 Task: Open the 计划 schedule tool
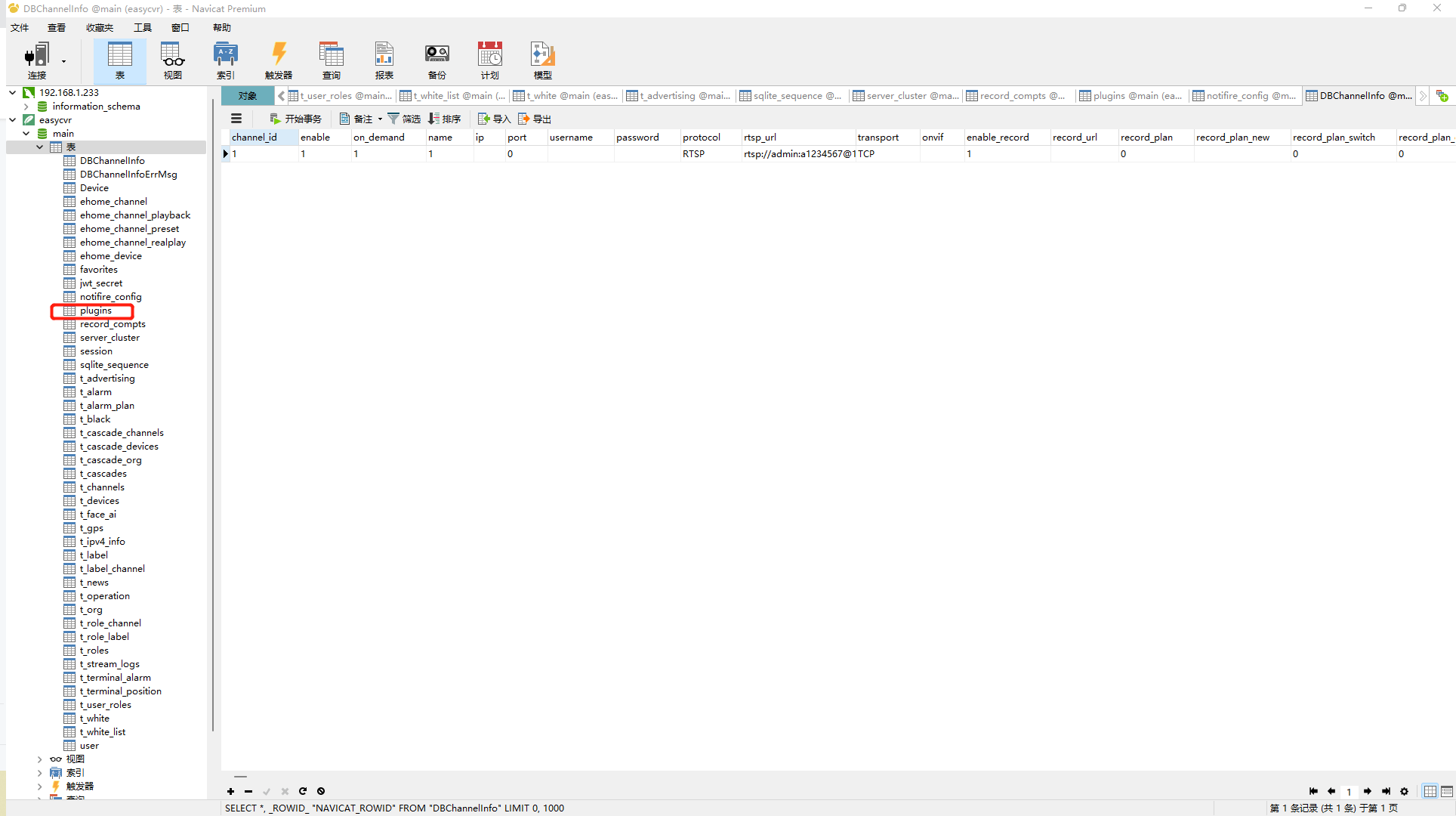click(x=489, y=60)
